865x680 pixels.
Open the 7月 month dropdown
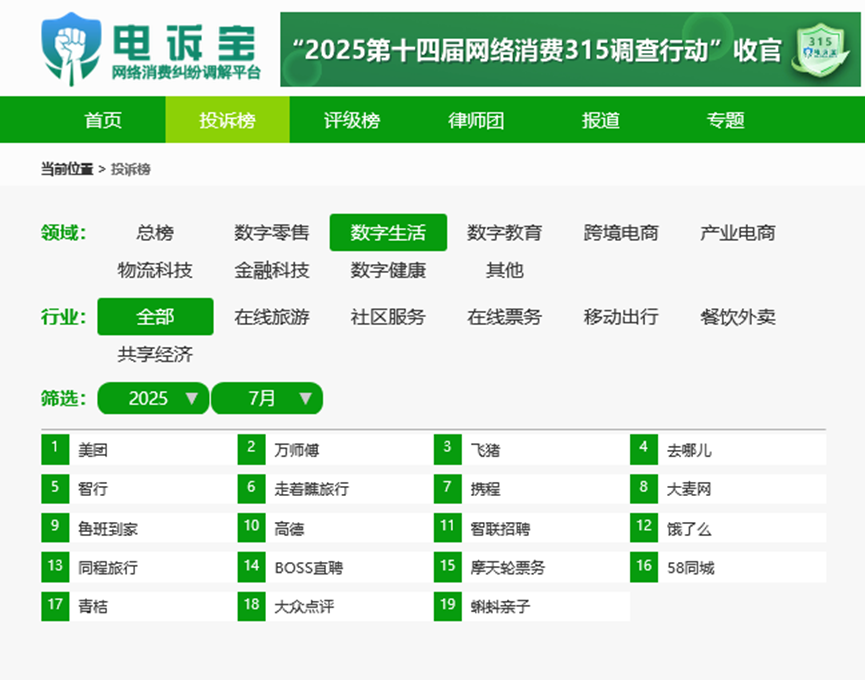pyautogui.click(x=267, y=398)
